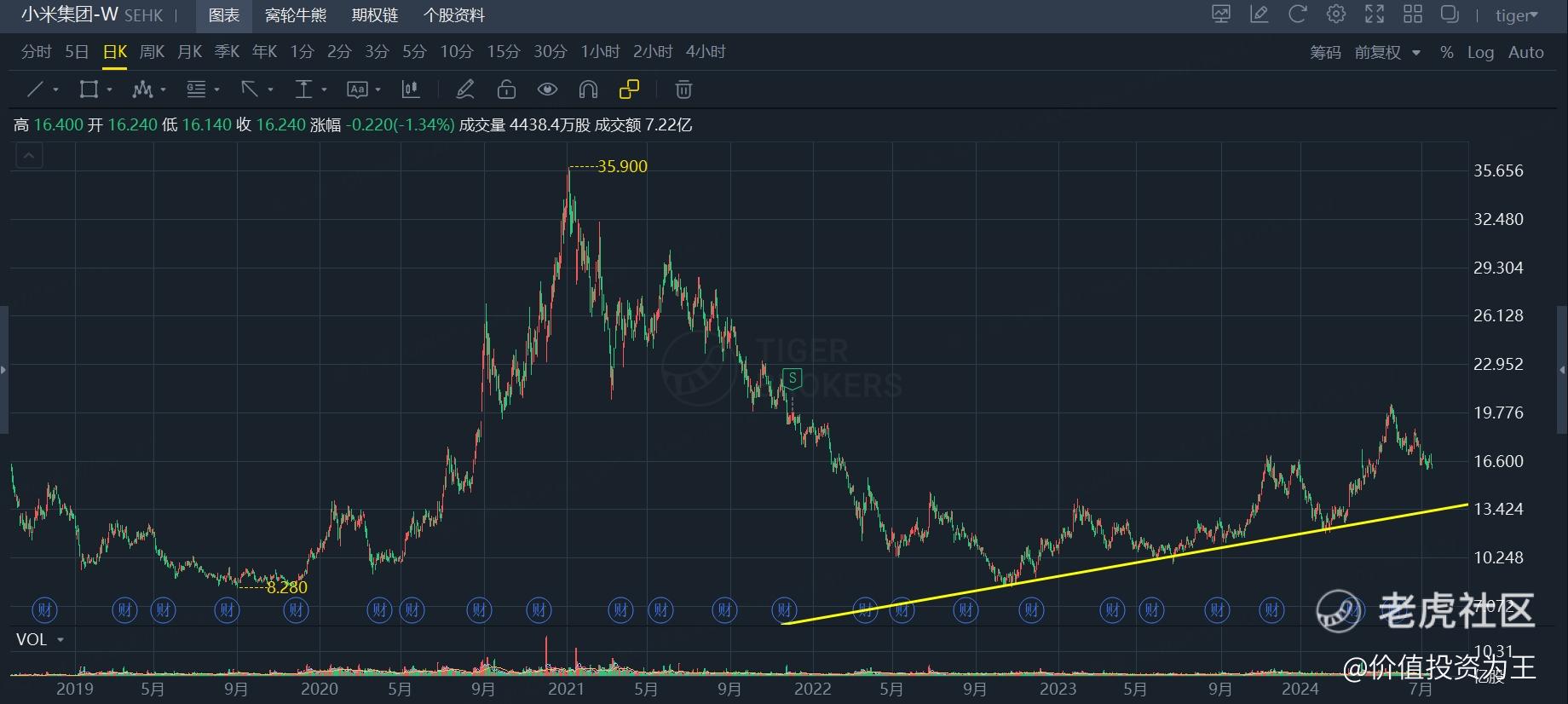
Task: Enter fullscreen chart mode
Action: pyautogui.click(x=1375, y=14)
